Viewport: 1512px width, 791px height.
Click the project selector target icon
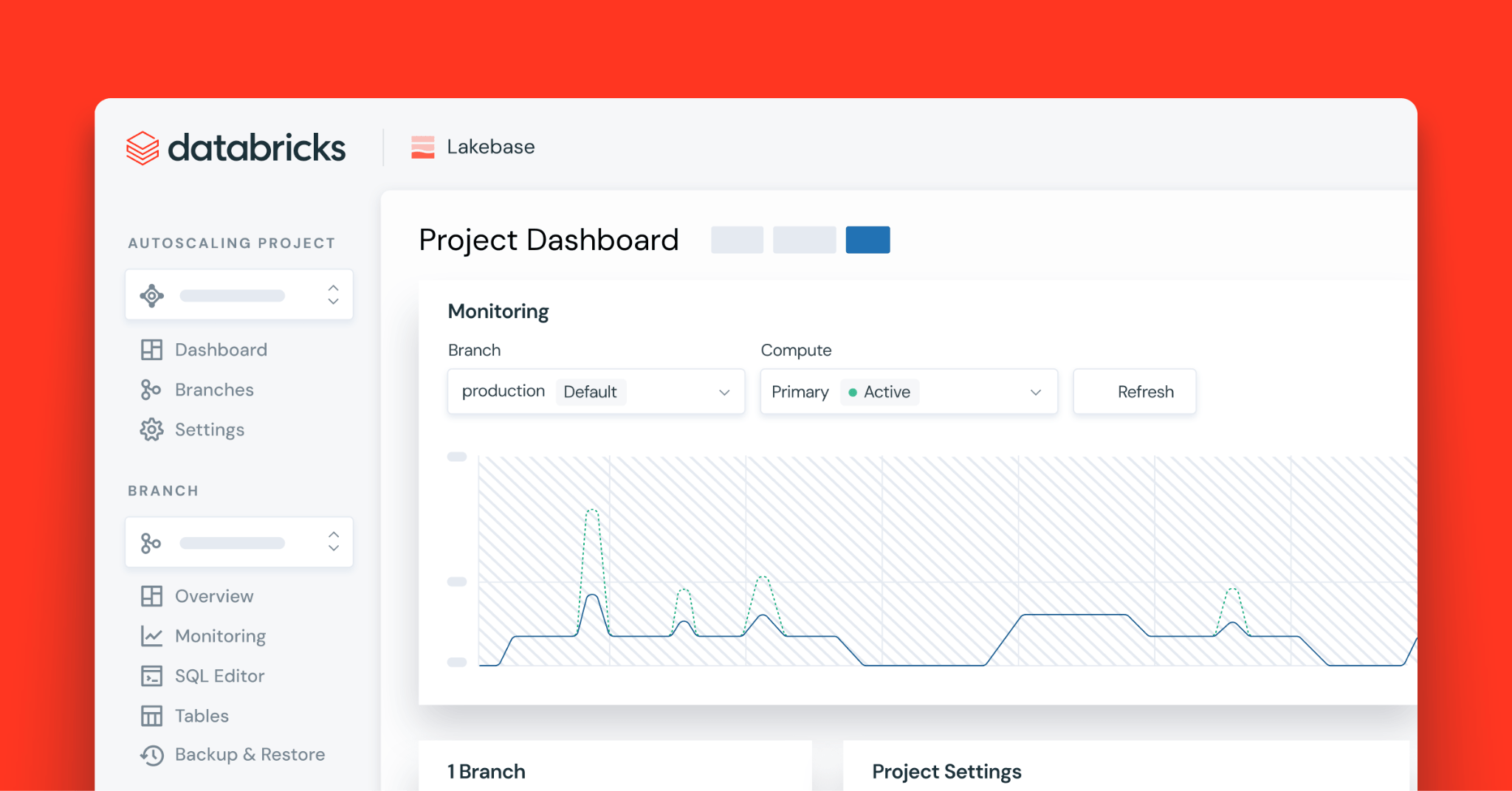pos(151,295)
